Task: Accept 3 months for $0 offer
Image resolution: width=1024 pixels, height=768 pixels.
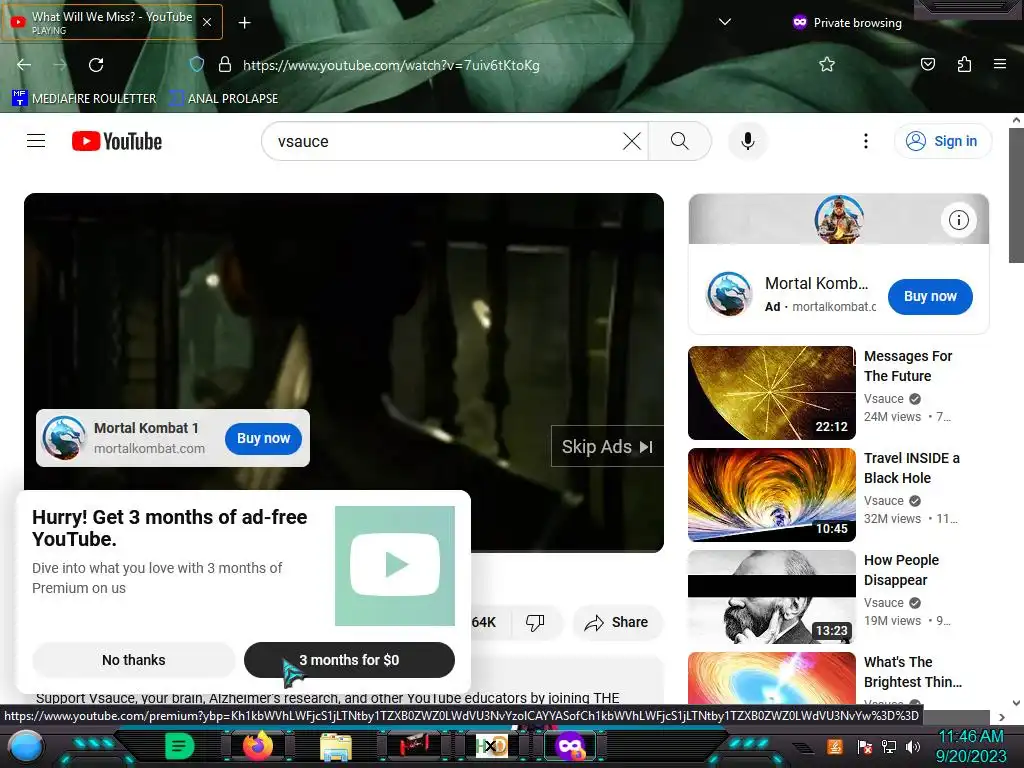Action: tap(349, 660)
